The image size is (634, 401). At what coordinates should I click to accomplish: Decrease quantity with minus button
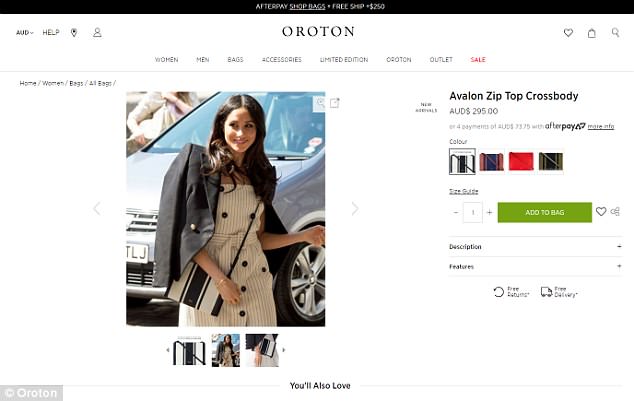pyautogui.click(x=456, y=212)
